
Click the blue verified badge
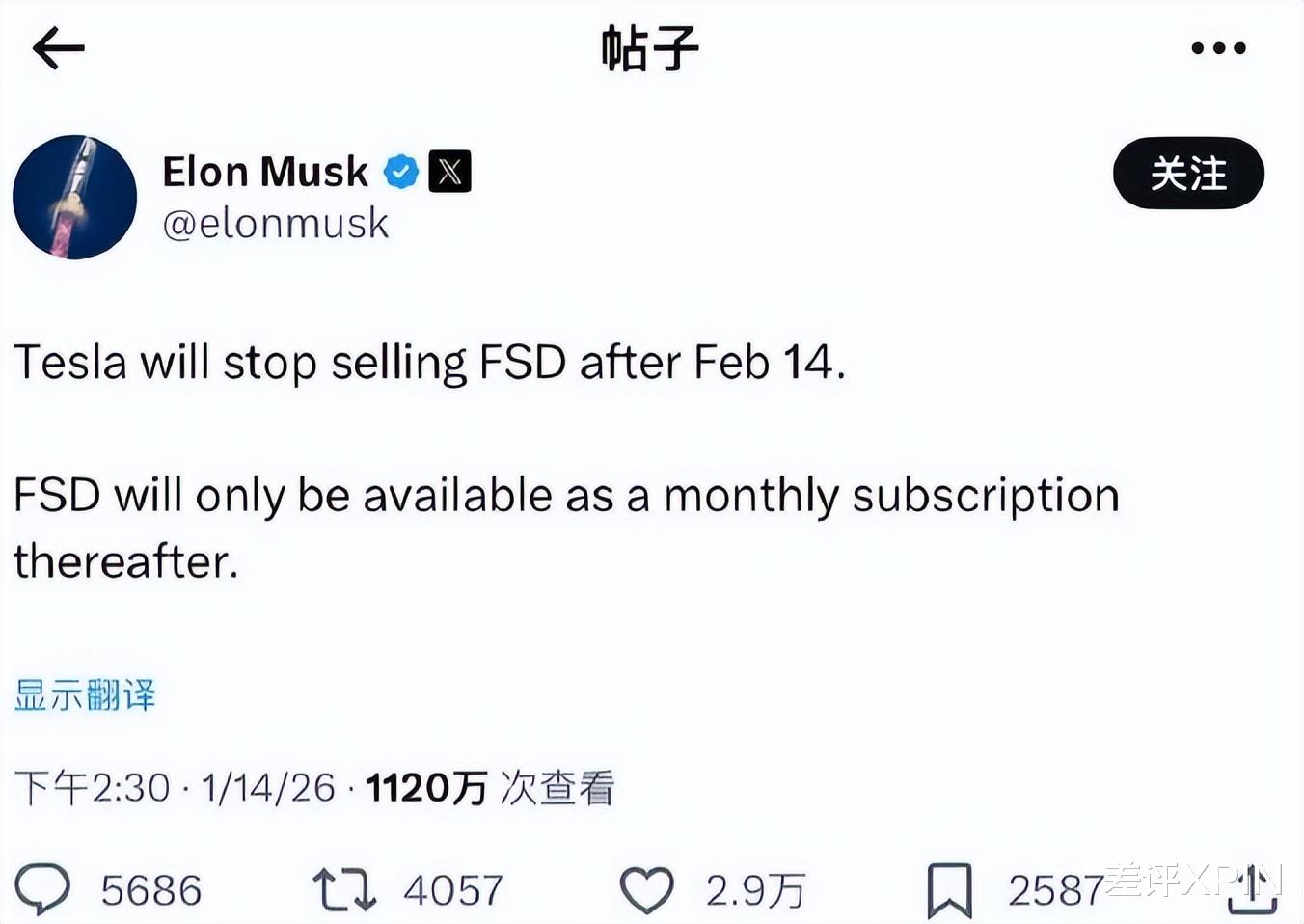[x=400, y=173]
